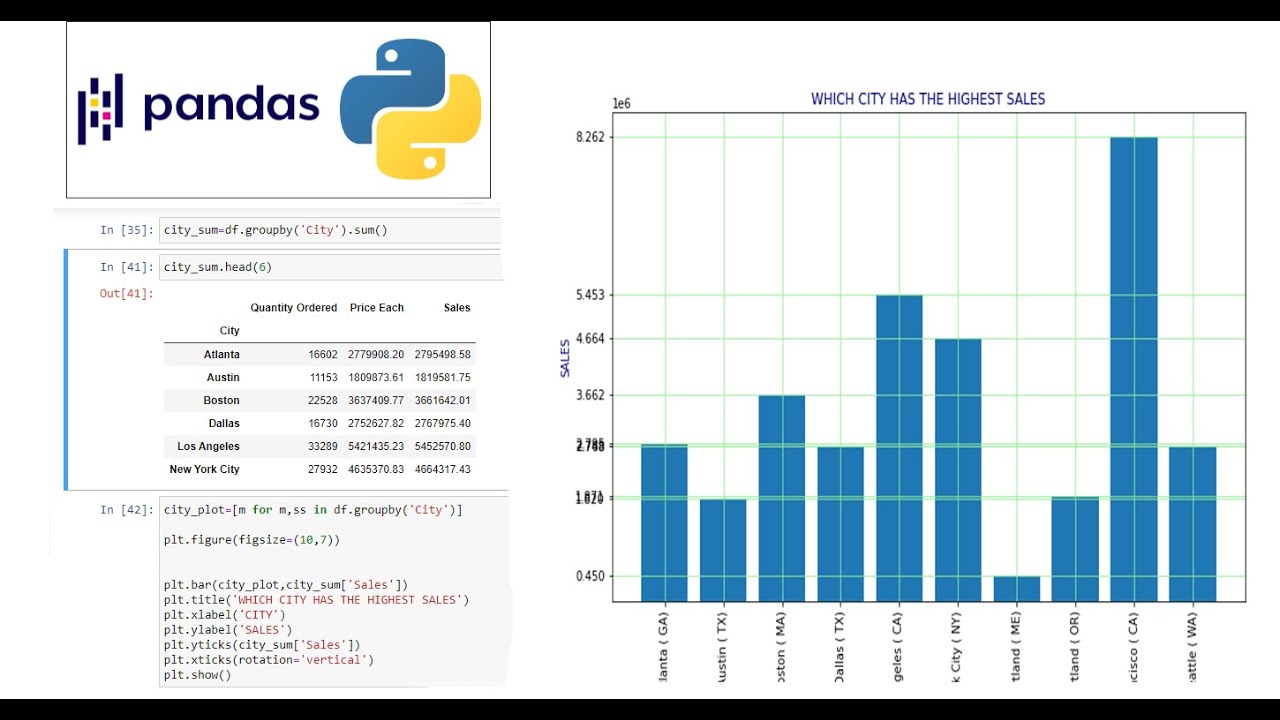Click the Portland (OR) bar
The image size is (1280, 720).
click(1075, 549)
